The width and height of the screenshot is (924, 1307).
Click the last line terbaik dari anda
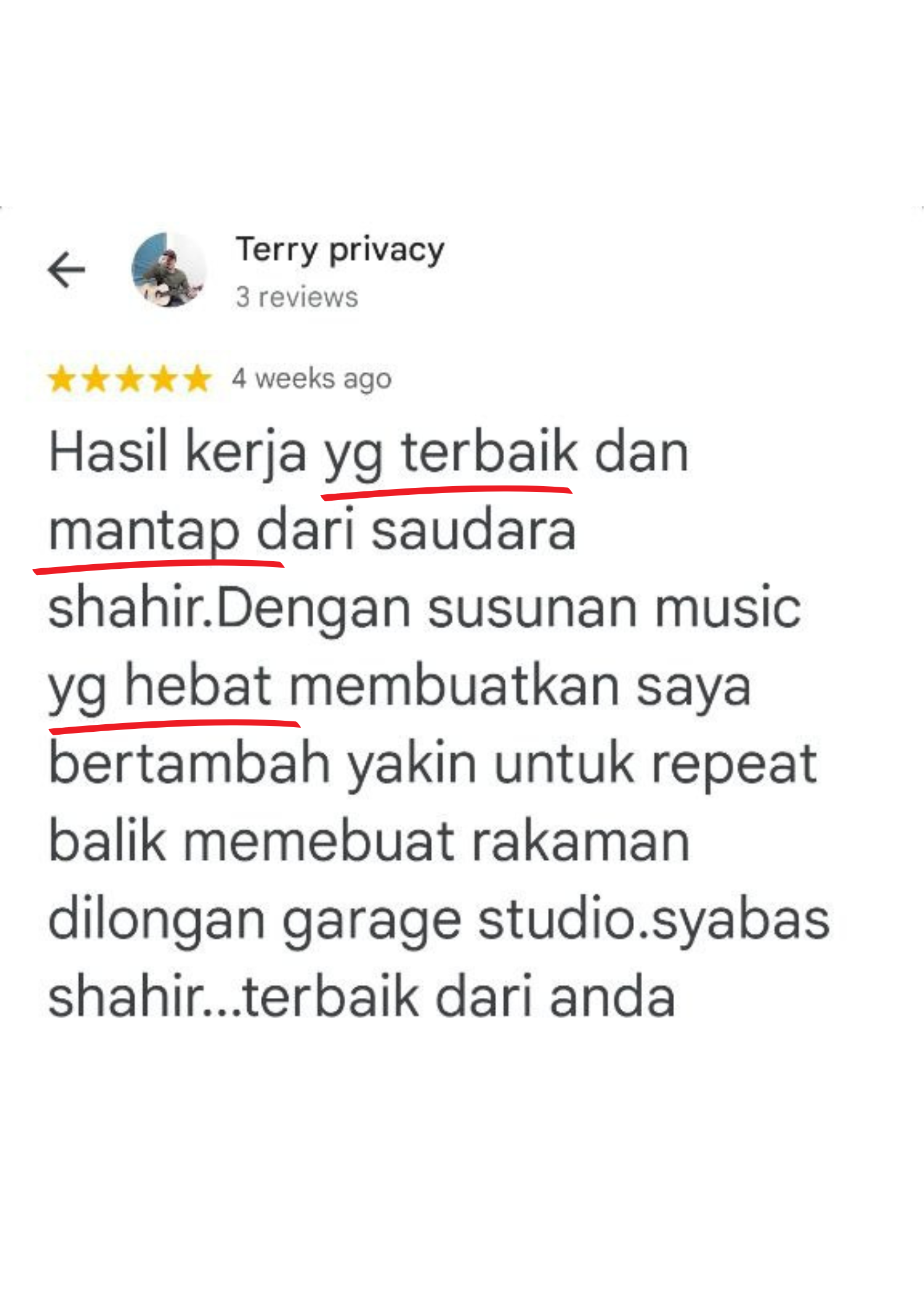click(x=458, y=998)
